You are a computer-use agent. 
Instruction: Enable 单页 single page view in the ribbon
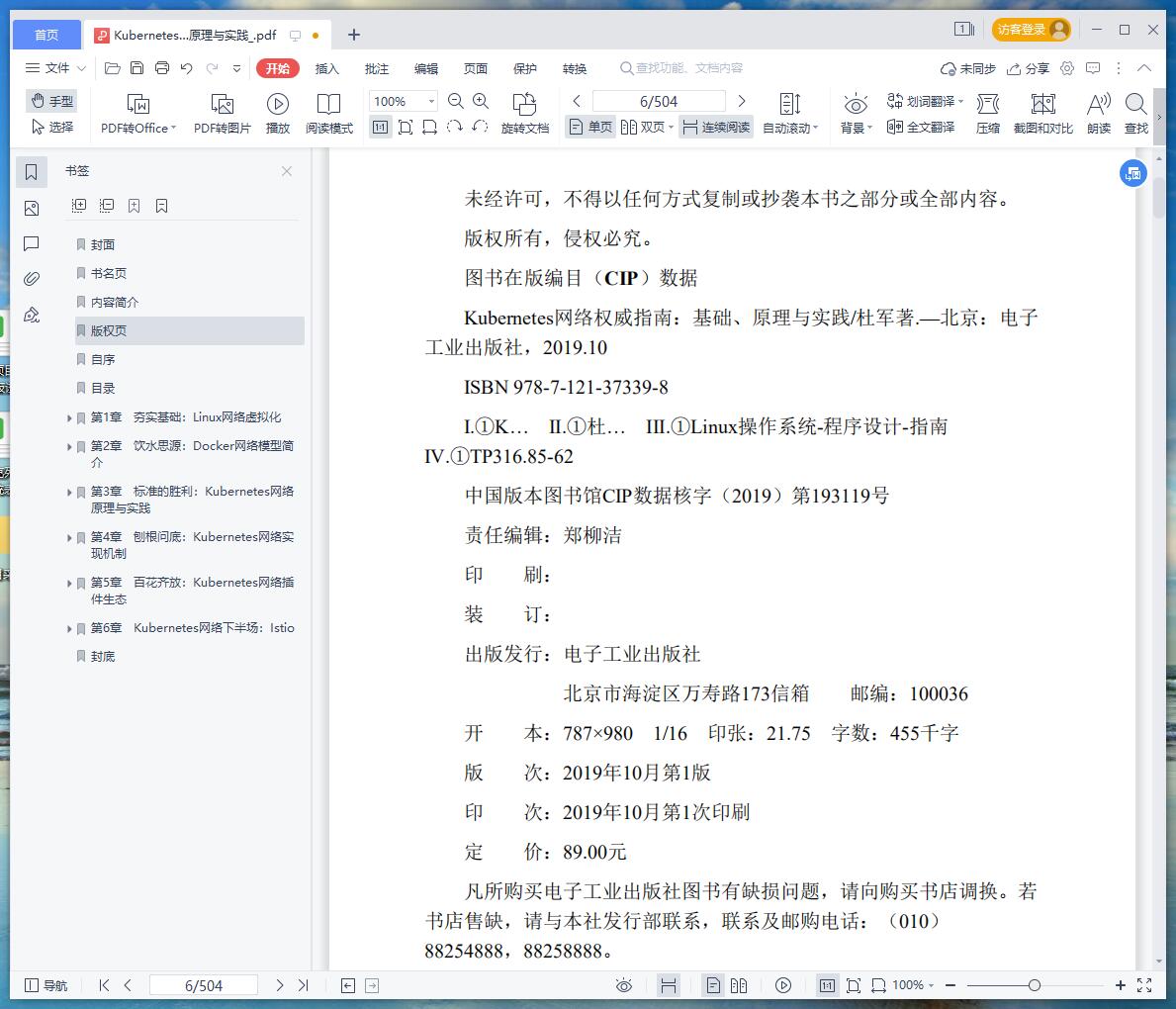pos(590,127)
